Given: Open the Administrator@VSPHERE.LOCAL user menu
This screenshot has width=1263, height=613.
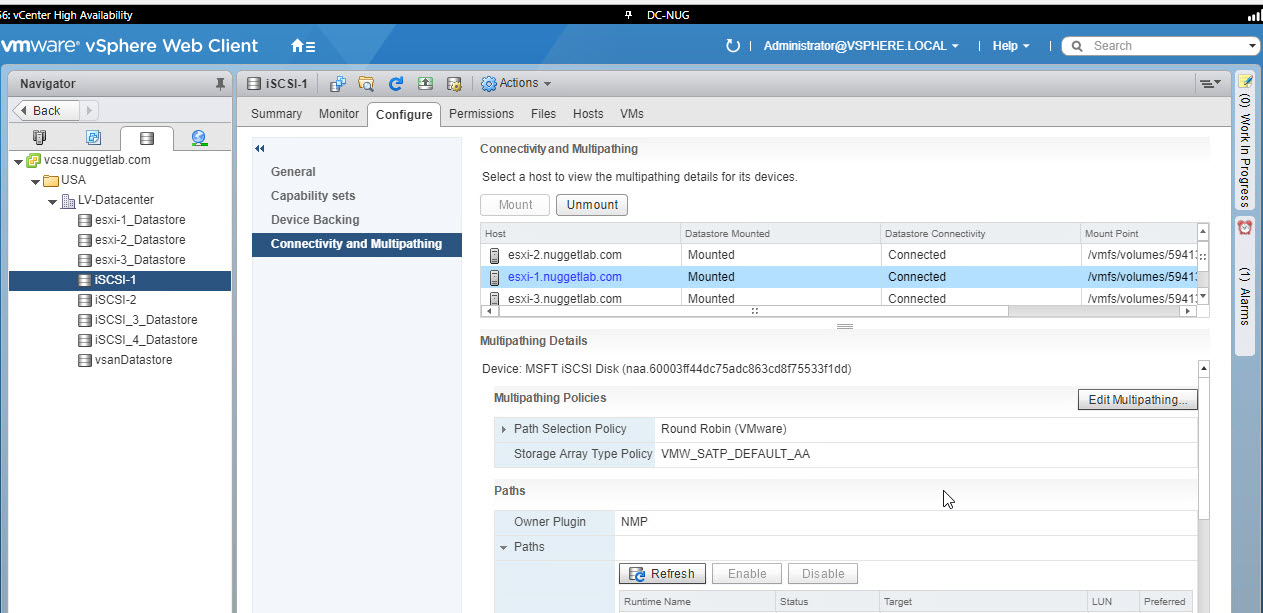Looking at the screenshot, I should 860,46.
